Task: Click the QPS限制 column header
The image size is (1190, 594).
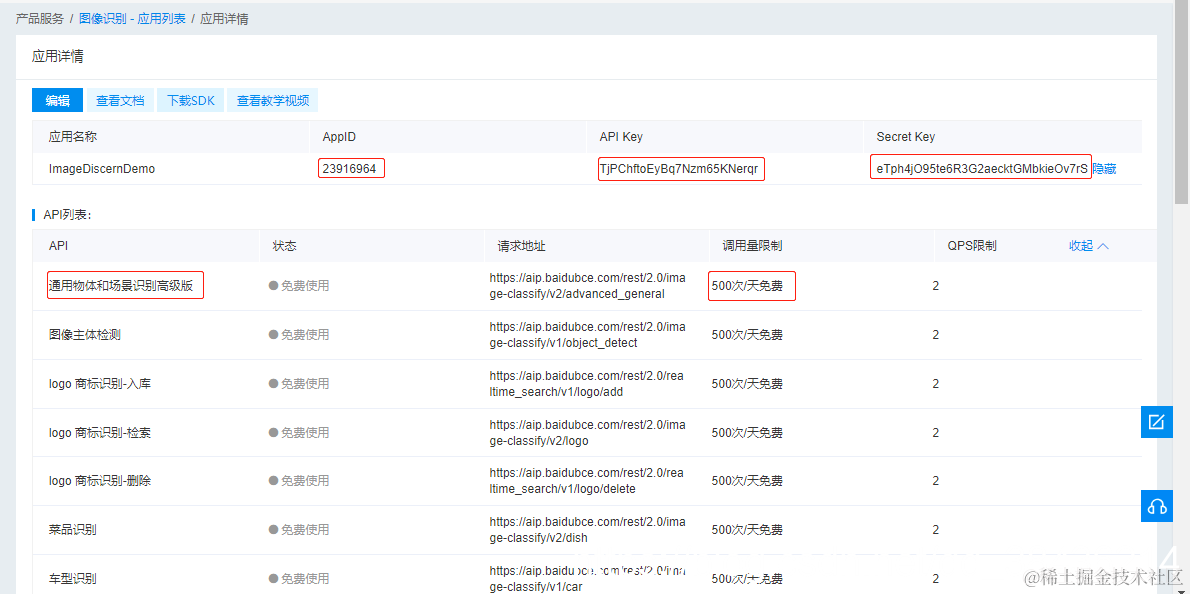Action: (971, 246)
